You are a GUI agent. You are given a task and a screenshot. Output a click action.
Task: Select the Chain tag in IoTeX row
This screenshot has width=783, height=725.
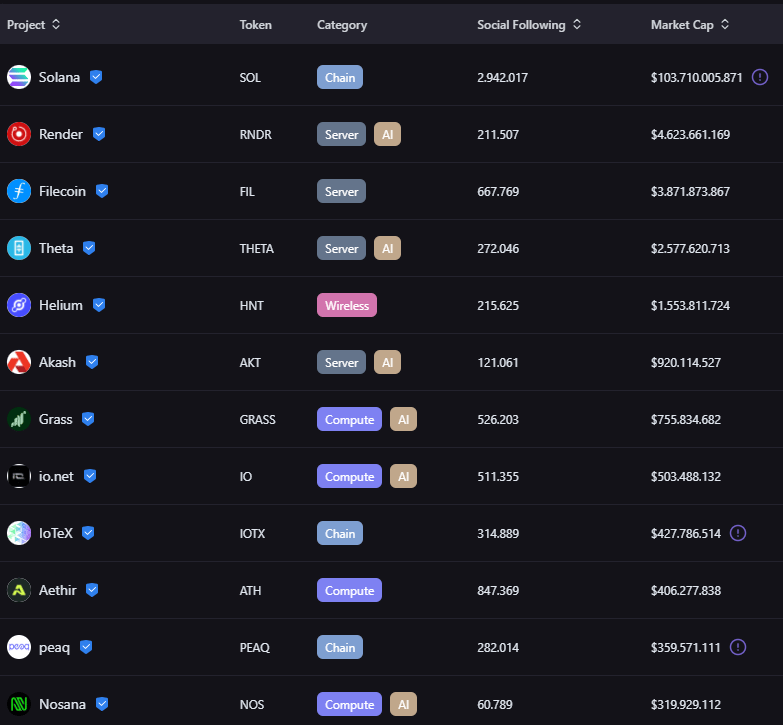click(x=340, y=533)
